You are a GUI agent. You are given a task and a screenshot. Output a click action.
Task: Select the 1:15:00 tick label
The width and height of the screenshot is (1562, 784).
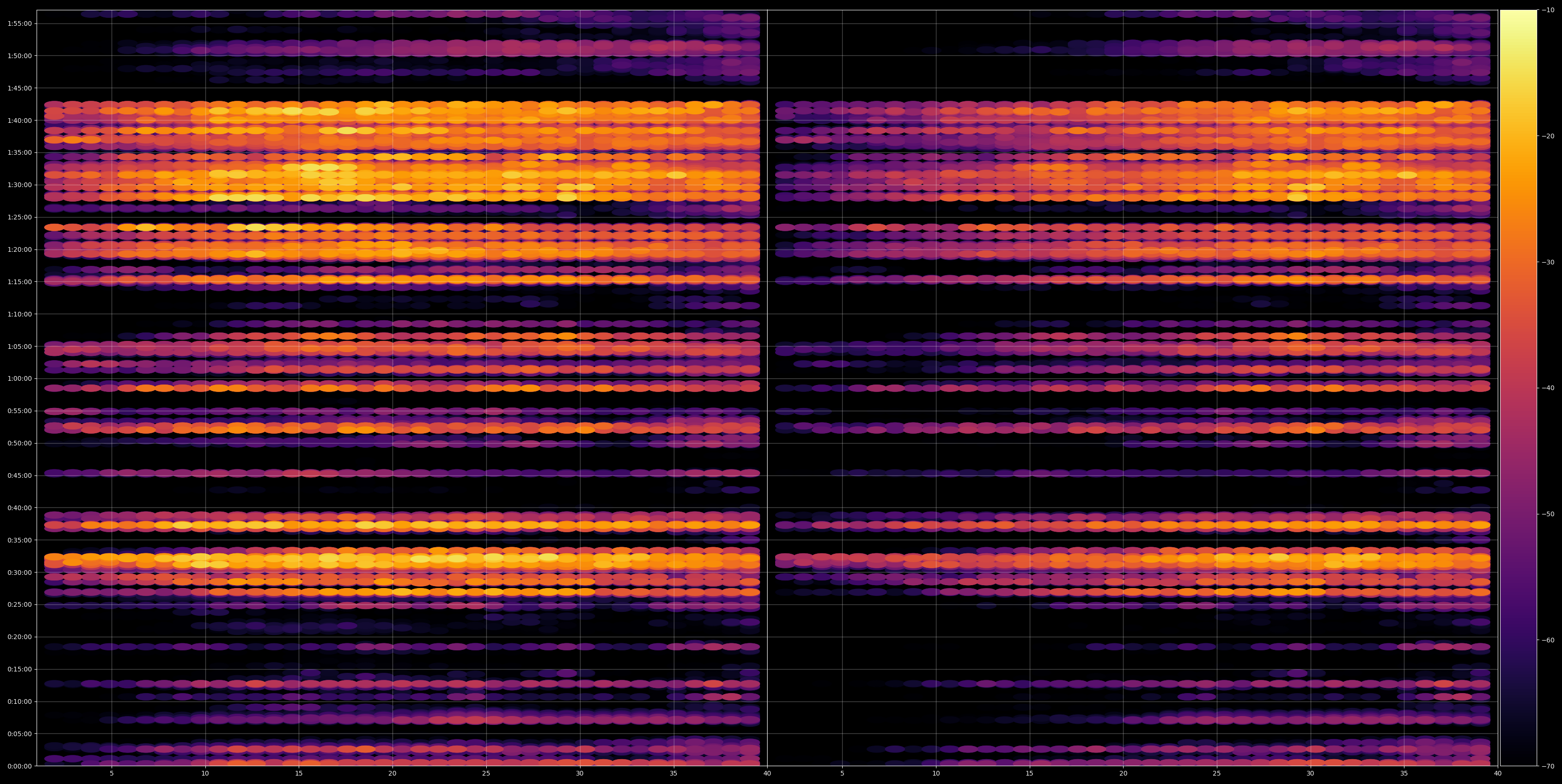[19, 281]
